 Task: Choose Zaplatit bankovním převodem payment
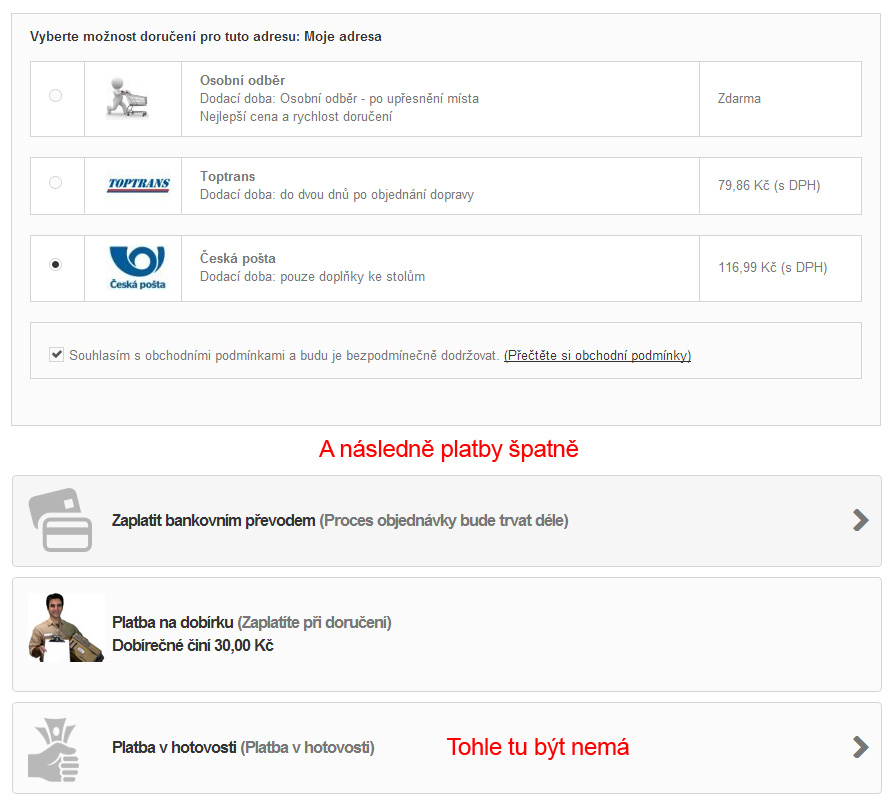(x=447, y=521)
